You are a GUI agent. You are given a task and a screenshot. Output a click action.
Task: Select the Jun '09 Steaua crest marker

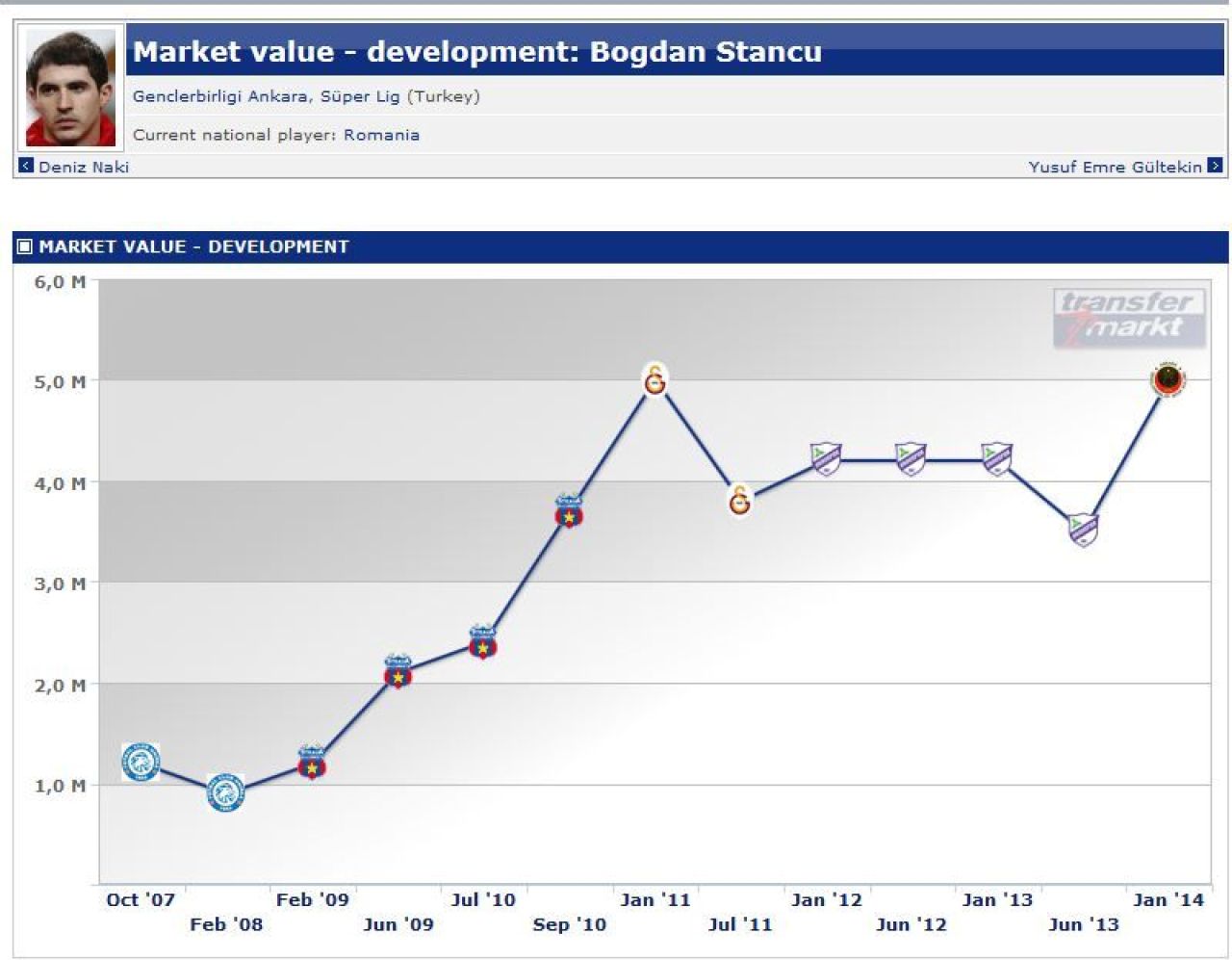[x=398, y=670]
